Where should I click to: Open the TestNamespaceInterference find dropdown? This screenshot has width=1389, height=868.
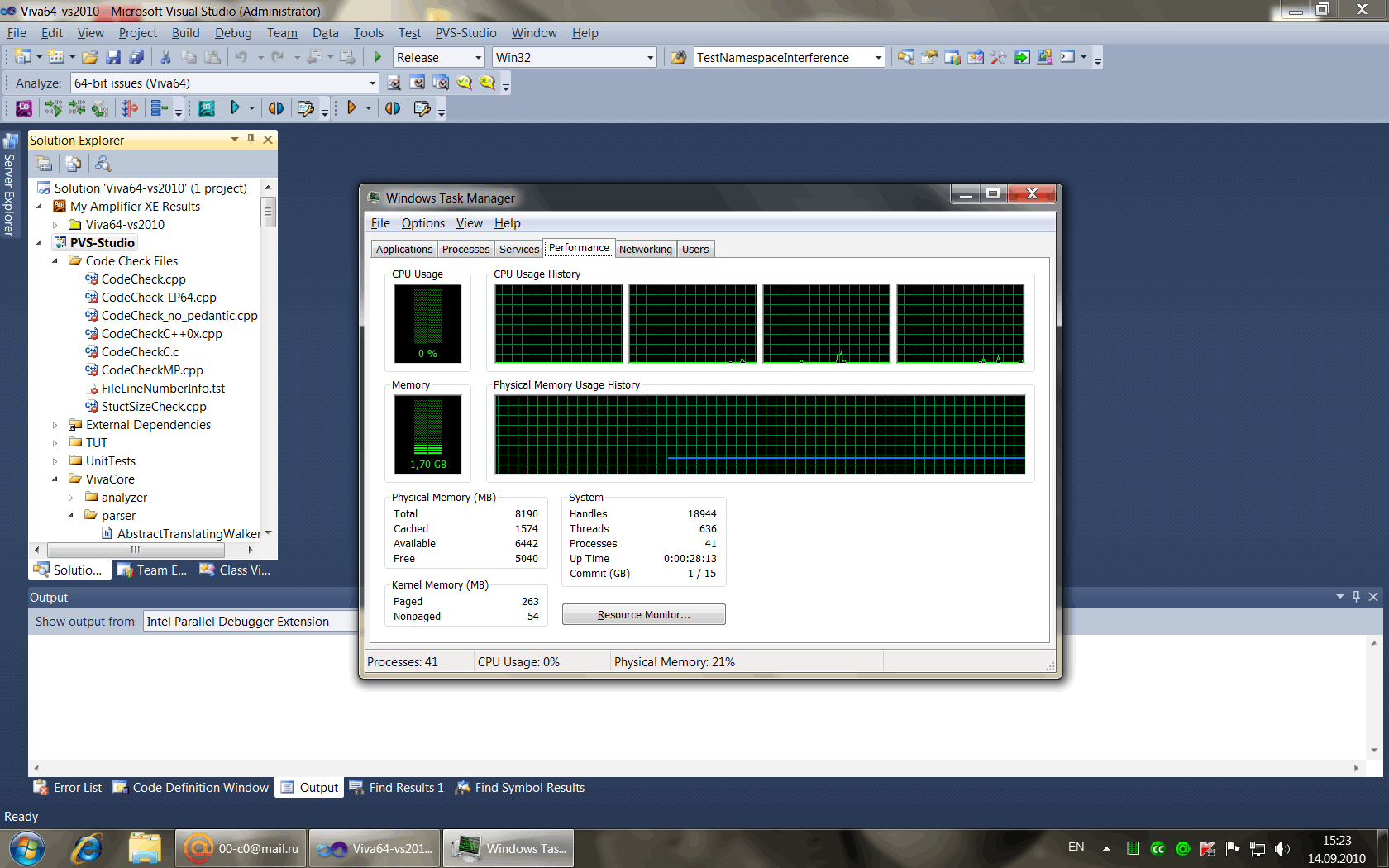(x=878, y=58)
